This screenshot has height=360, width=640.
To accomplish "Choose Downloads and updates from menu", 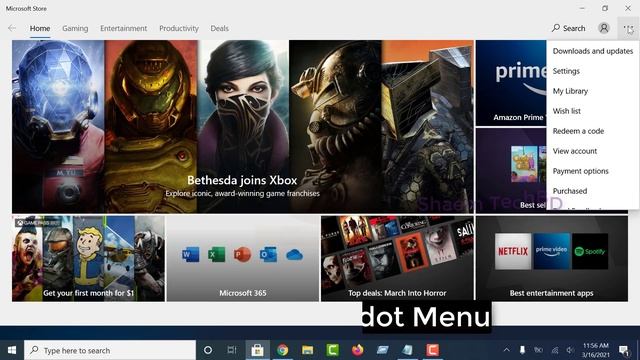I will pyautogui.click(x=593, y=51).
